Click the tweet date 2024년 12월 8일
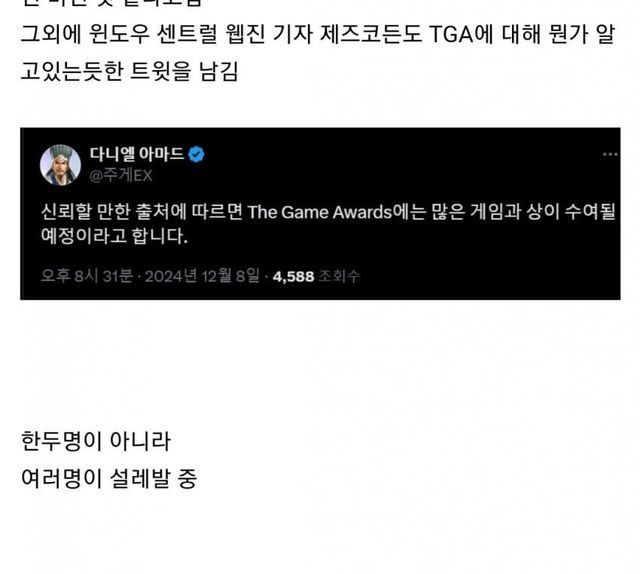Image resolution: width=640 pixels, height=574 pixels. [202, 276]
